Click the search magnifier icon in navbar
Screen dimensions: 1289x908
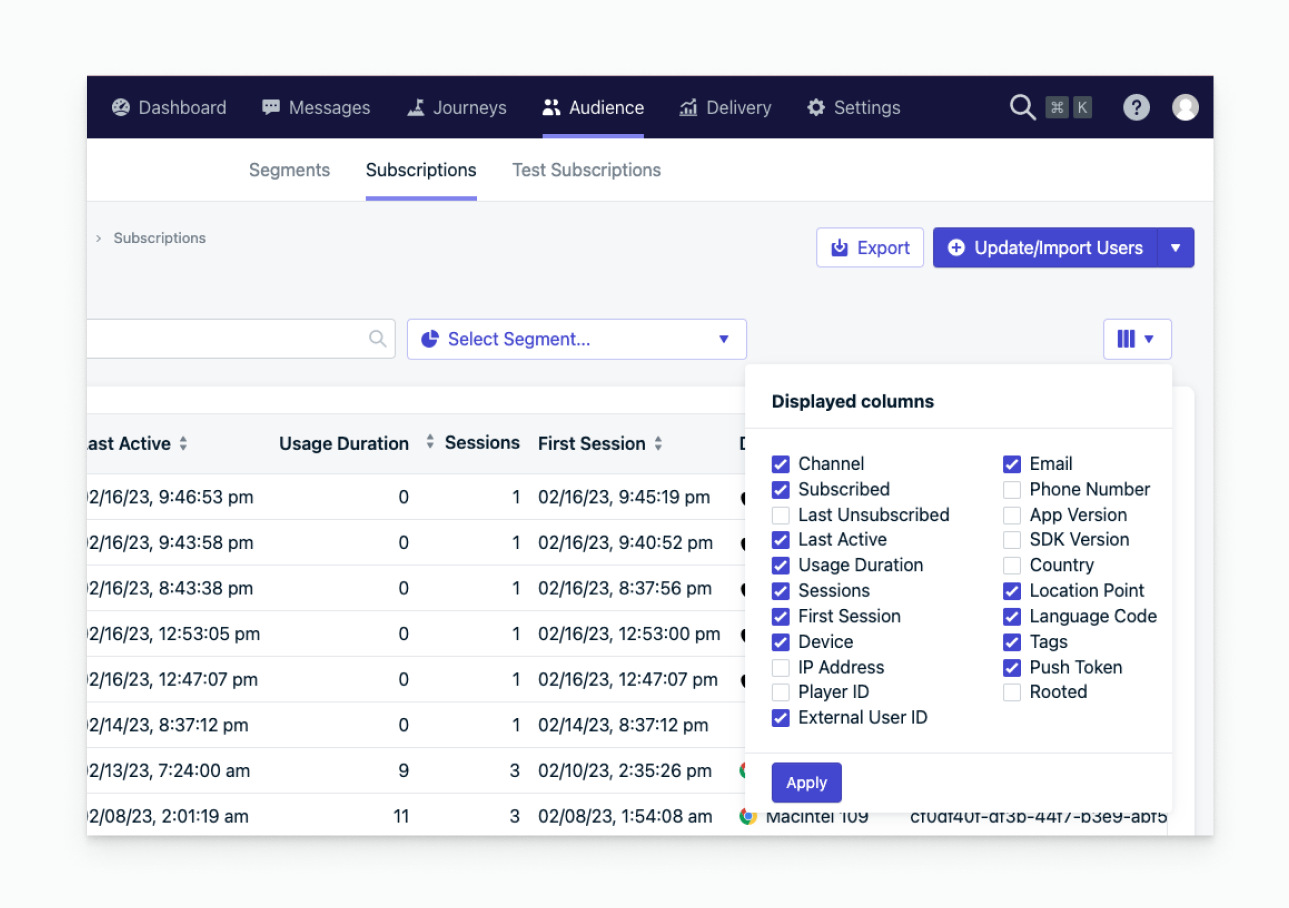pyautogui.click(x=1022, y=107)
